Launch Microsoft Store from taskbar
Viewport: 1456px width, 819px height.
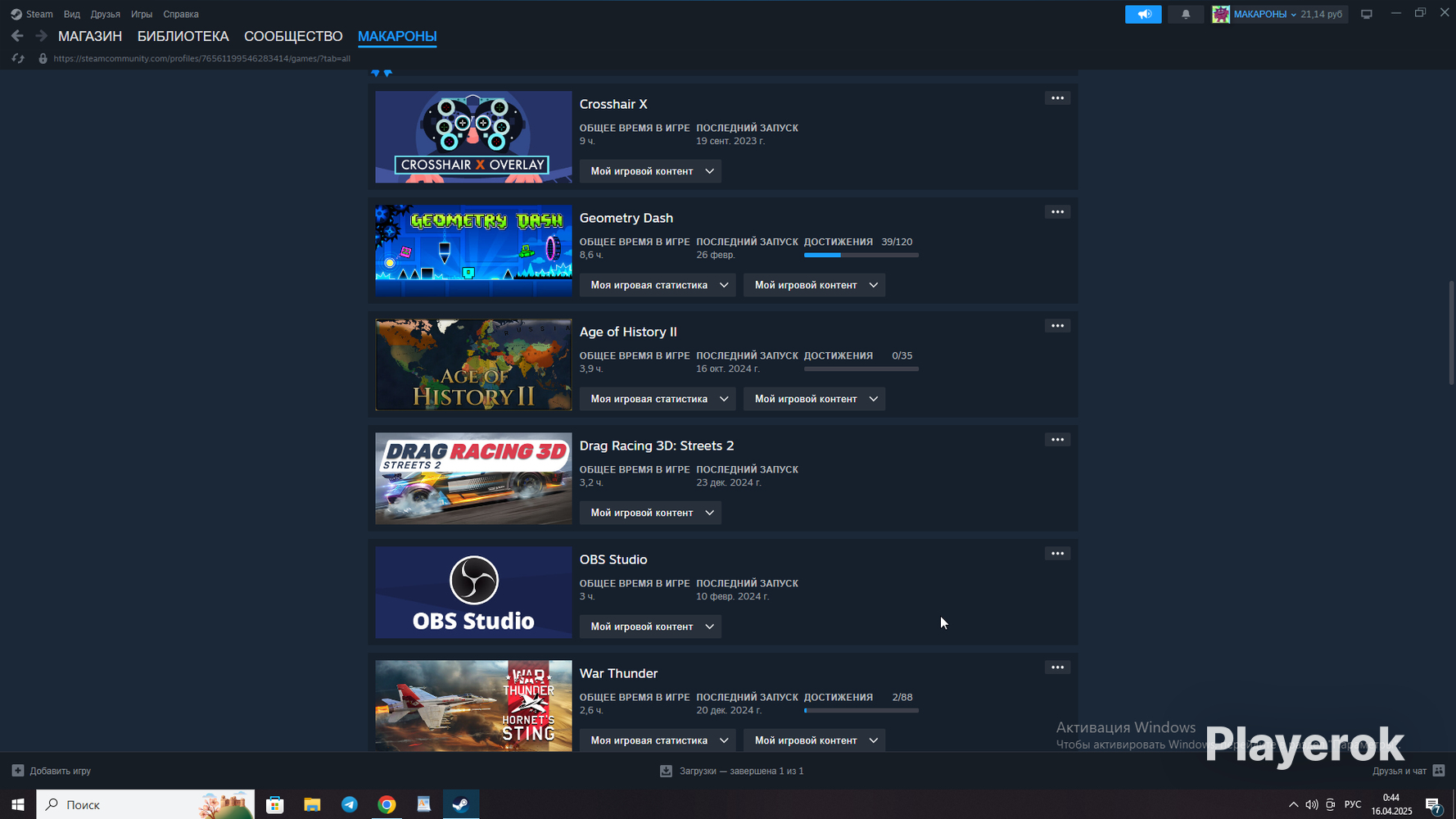[275, 804]
